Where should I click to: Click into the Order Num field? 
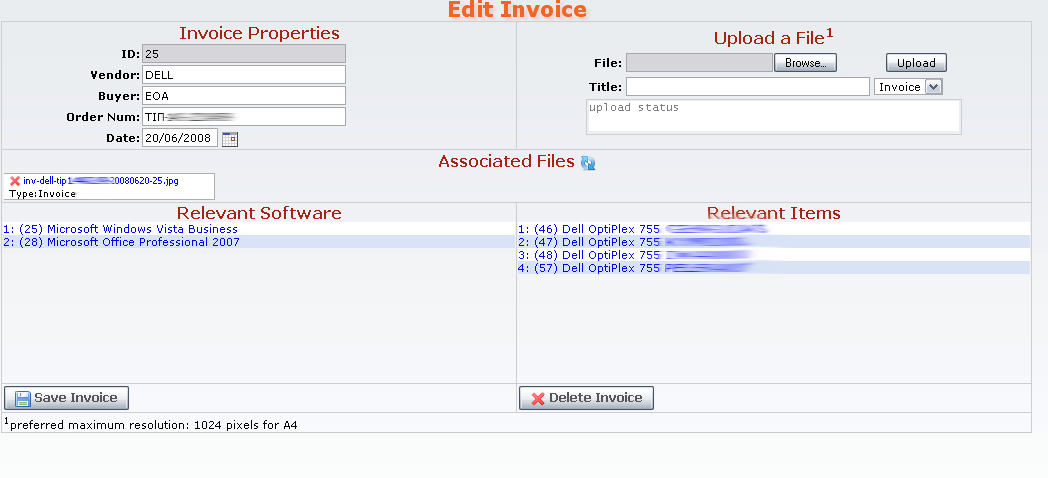tap(244, 116)
